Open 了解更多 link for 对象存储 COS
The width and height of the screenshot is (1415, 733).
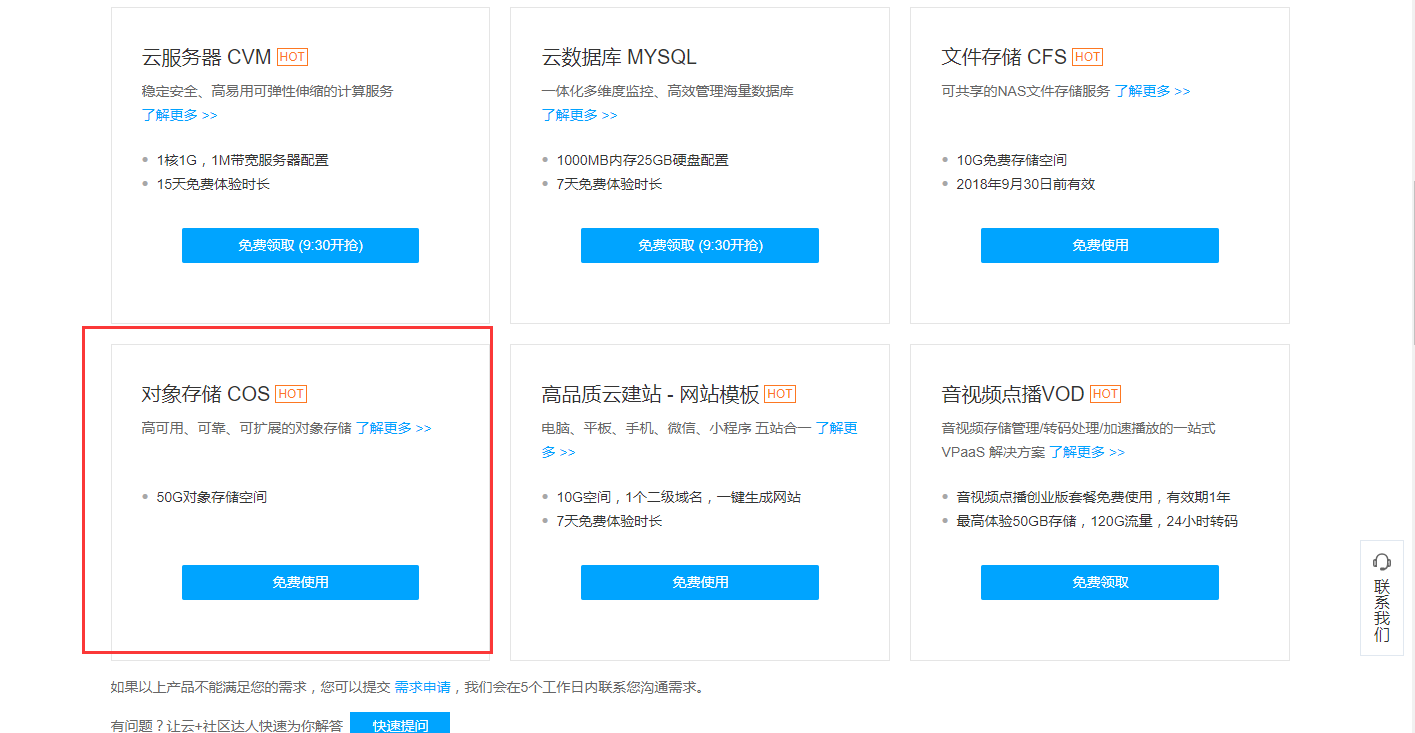click(393, 428)
